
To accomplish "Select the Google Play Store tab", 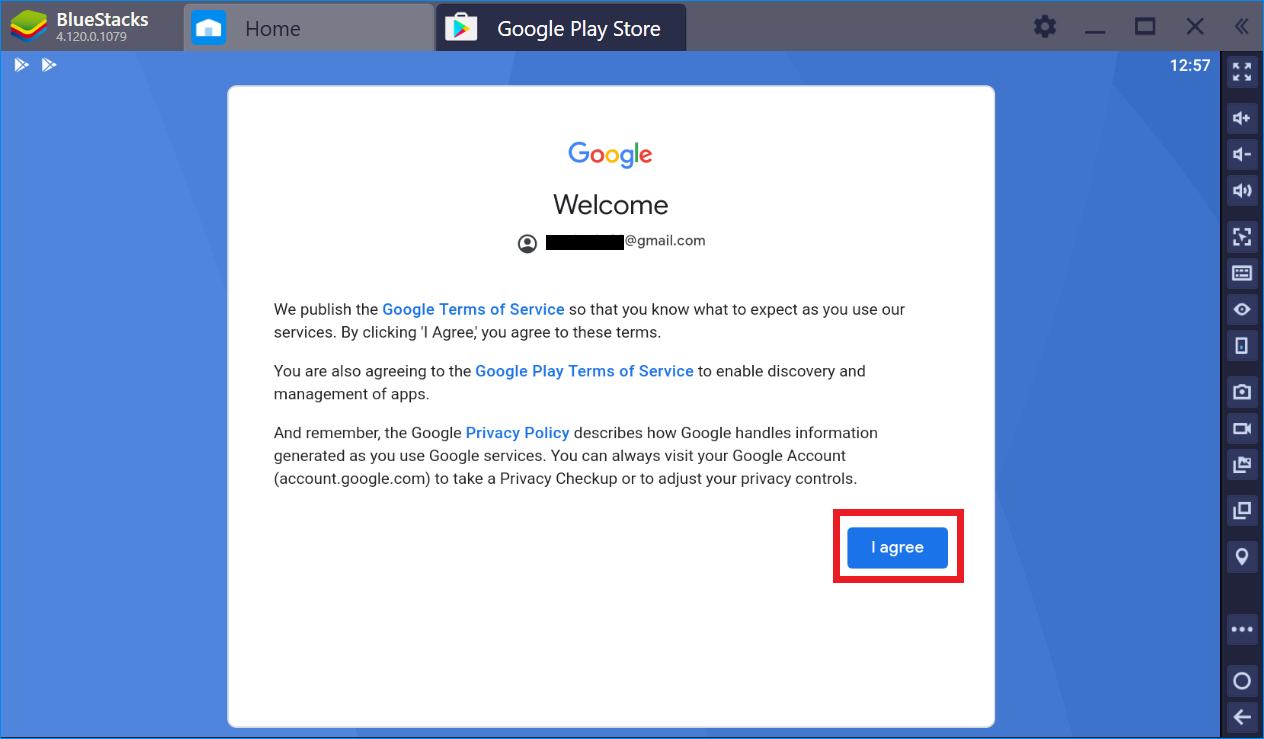I will pyautogui.click(x=561, y=28).
